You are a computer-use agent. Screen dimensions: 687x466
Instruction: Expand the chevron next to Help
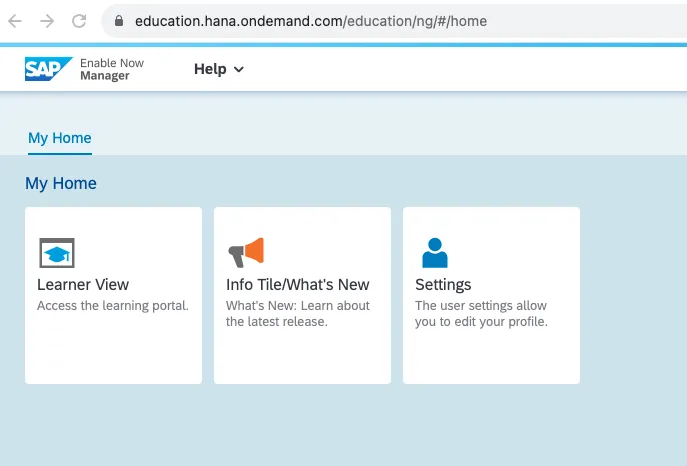pyautogui.click(x=238, y=70)
